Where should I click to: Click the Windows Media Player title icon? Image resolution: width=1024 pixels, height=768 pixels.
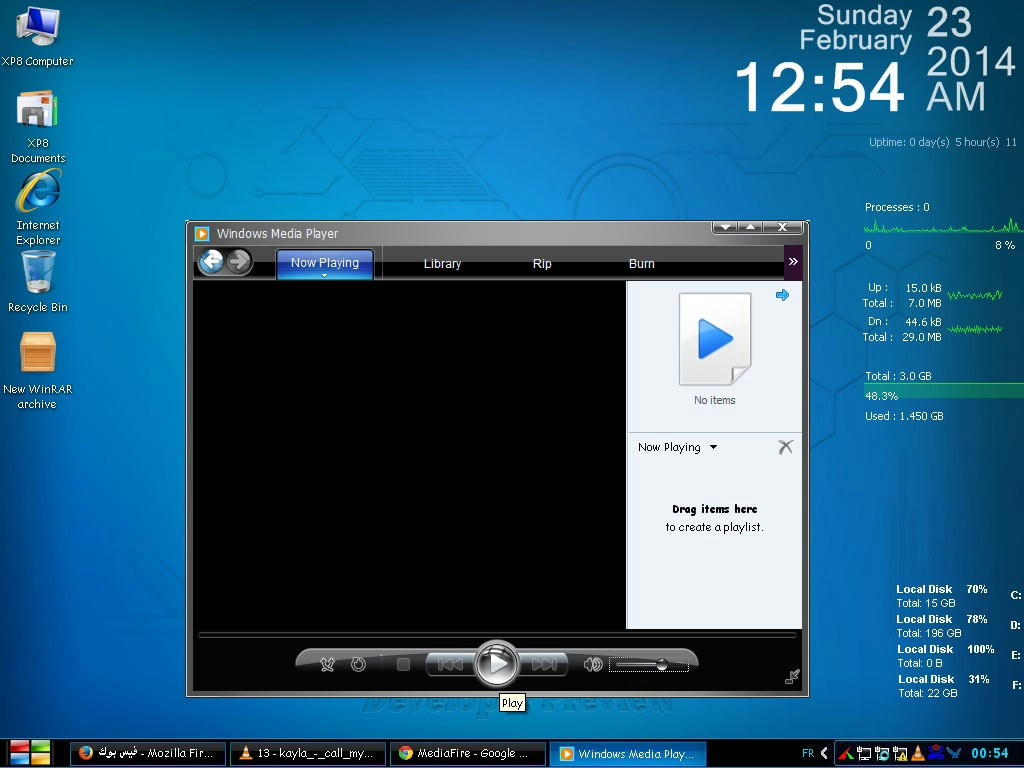(x=202, y=233)
